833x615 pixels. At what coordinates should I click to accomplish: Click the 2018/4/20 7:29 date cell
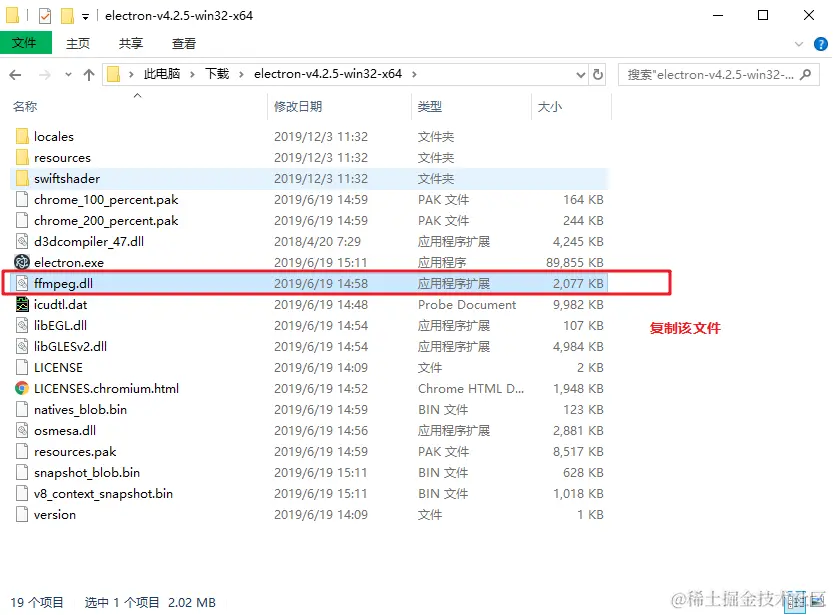coord(317,242)
